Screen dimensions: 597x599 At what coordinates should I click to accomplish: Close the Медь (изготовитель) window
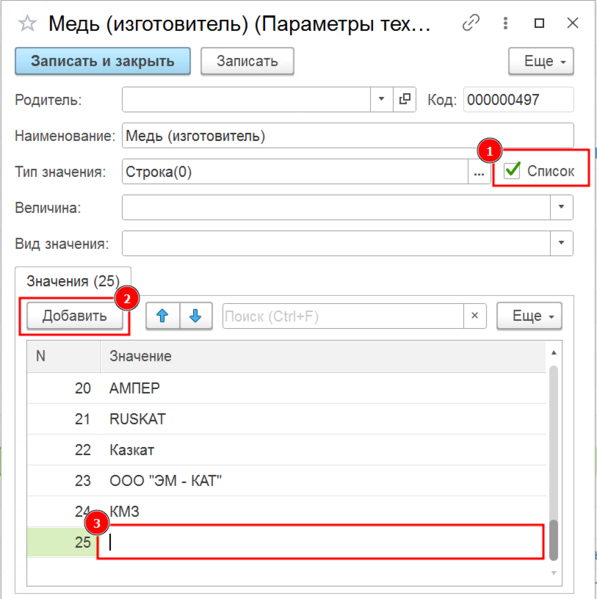[573, 23]
